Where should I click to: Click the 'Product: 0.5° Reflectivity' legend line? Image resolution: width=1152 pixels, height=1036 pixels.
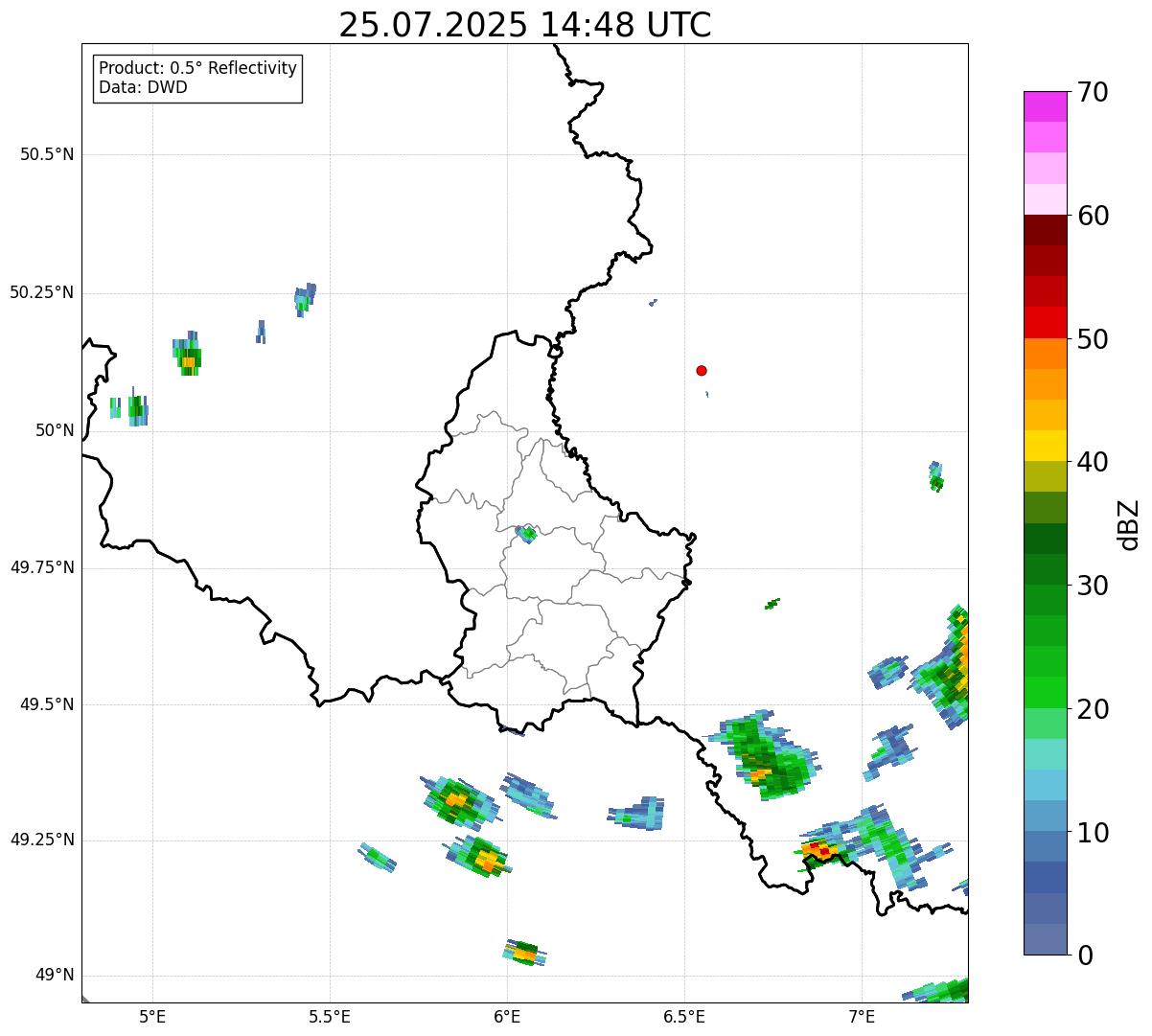(197, 69)
